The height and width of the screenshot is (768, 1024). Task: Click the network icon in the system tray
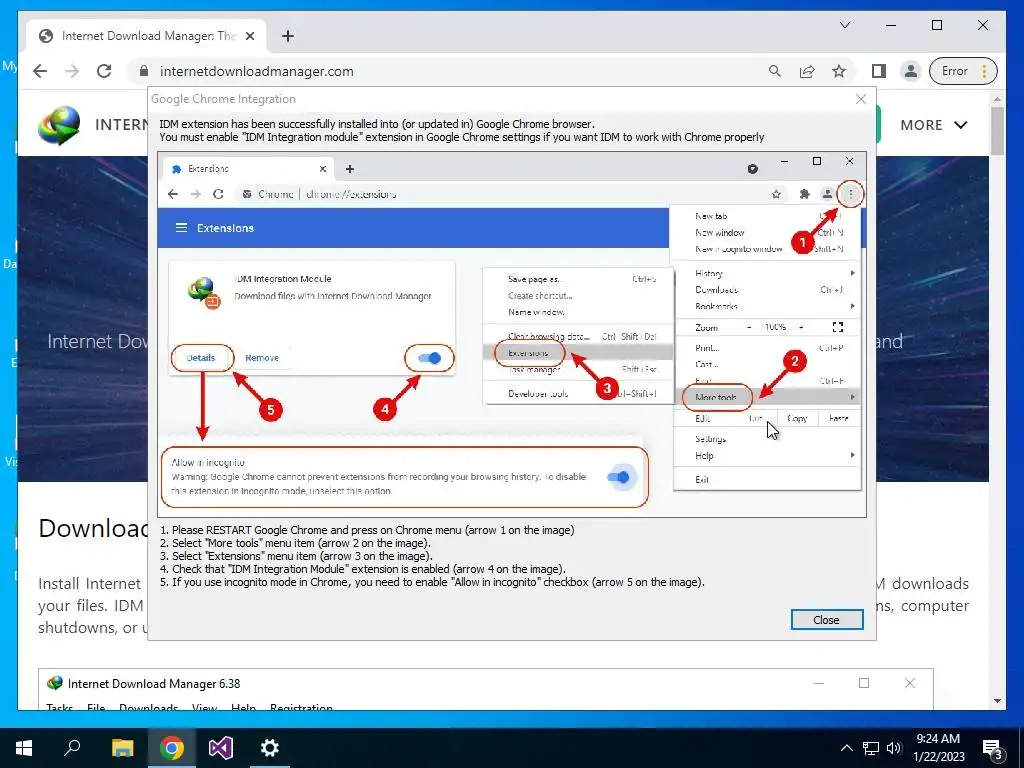coord(871,748)
